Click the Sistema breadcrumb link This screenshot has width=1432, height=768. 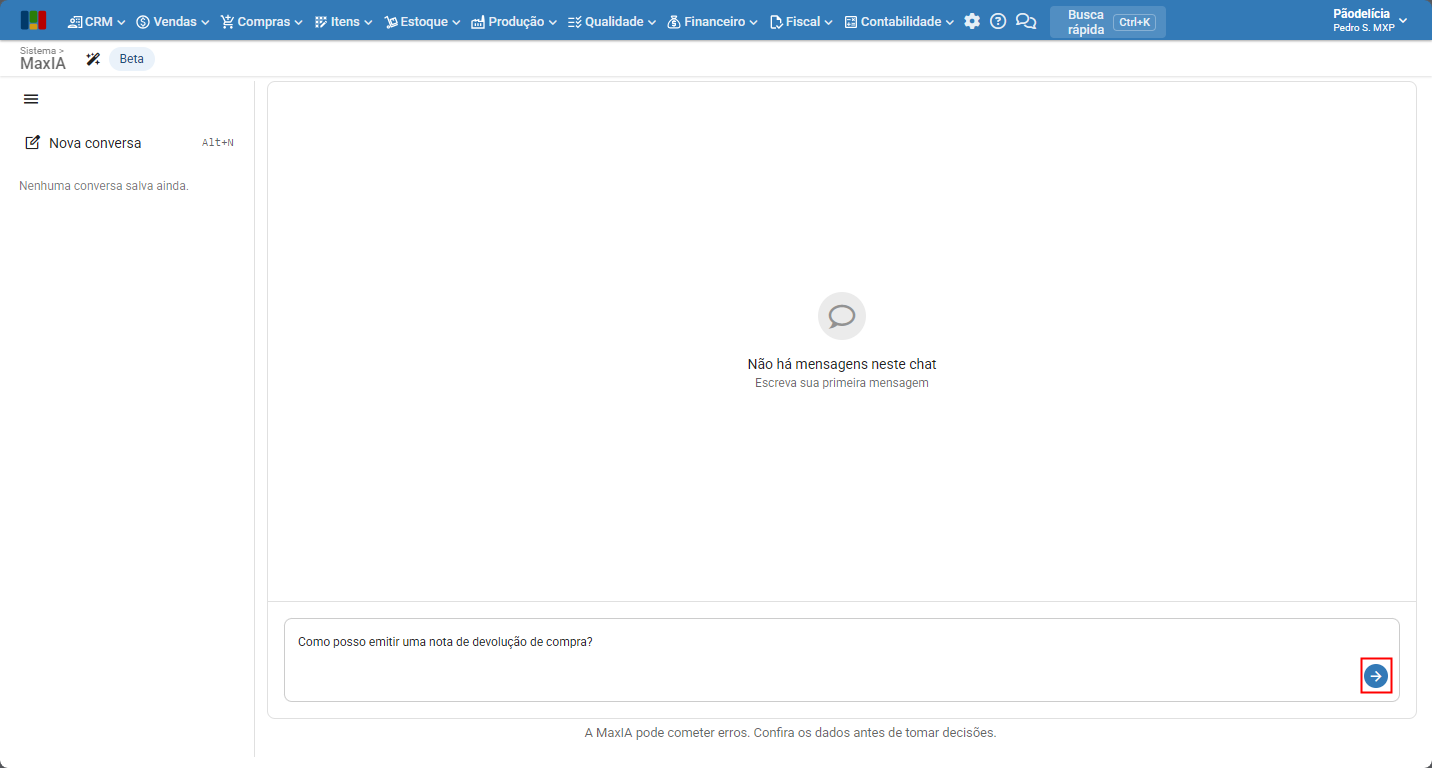pyautogui.click(x=38, y=50)
